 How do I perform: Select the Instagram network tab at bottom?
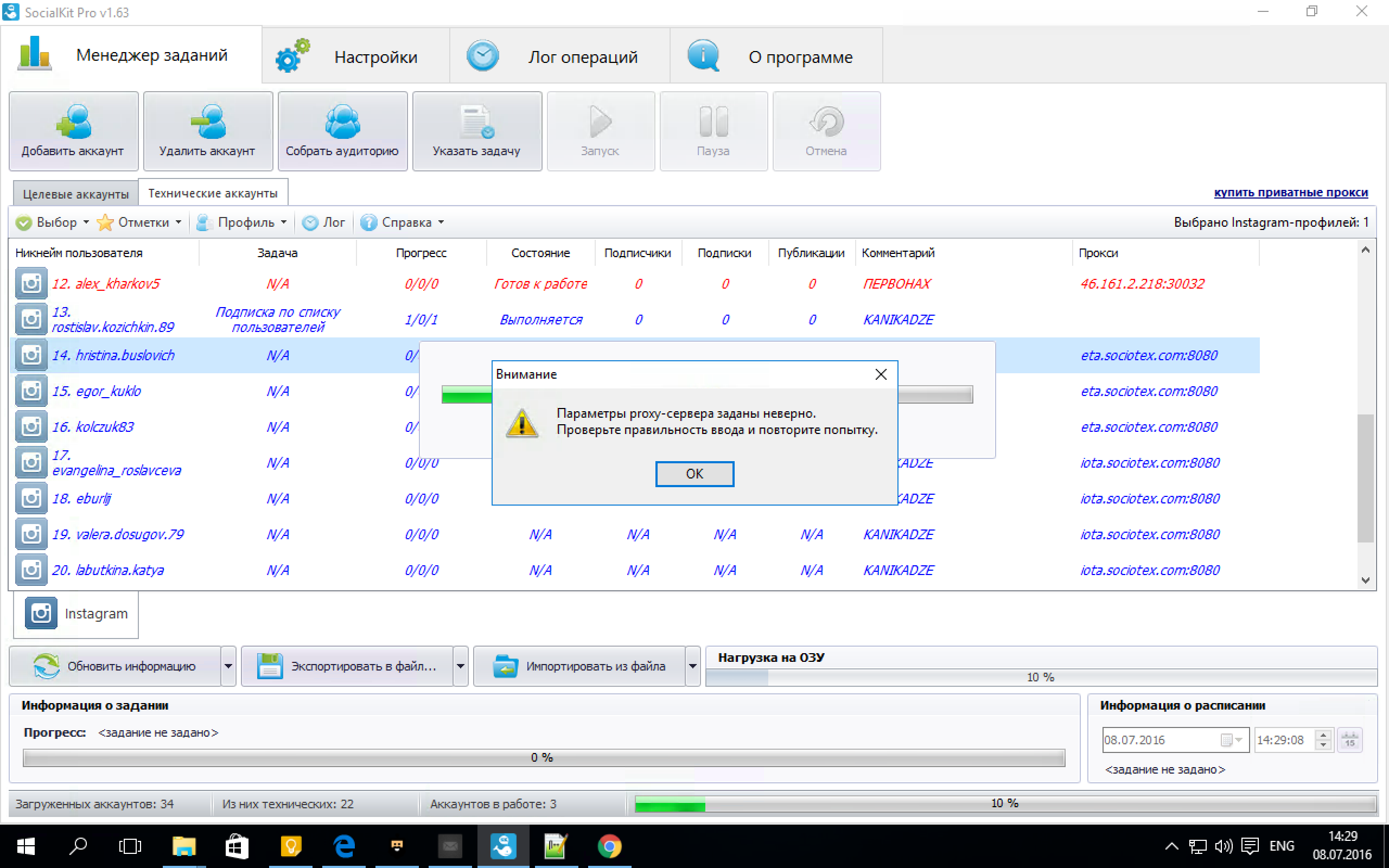tap(76, 614)
